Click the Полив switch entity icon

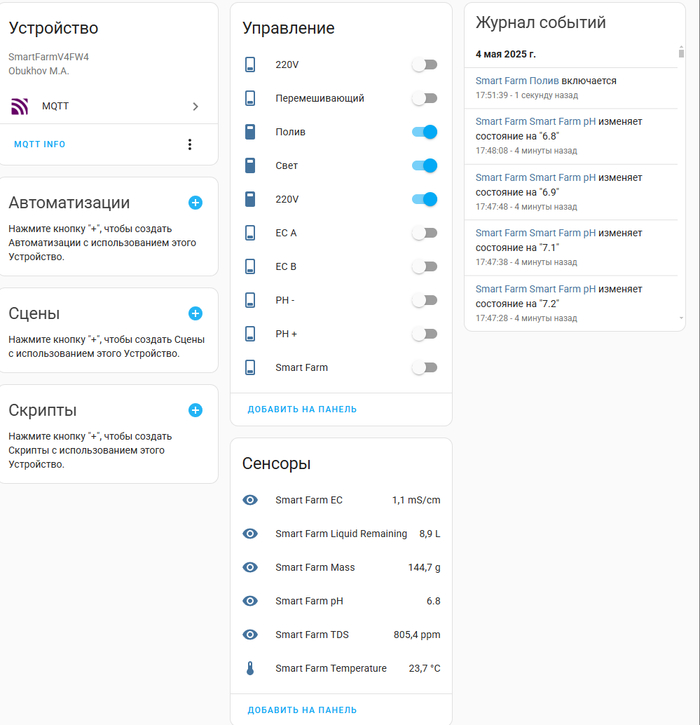250,132
